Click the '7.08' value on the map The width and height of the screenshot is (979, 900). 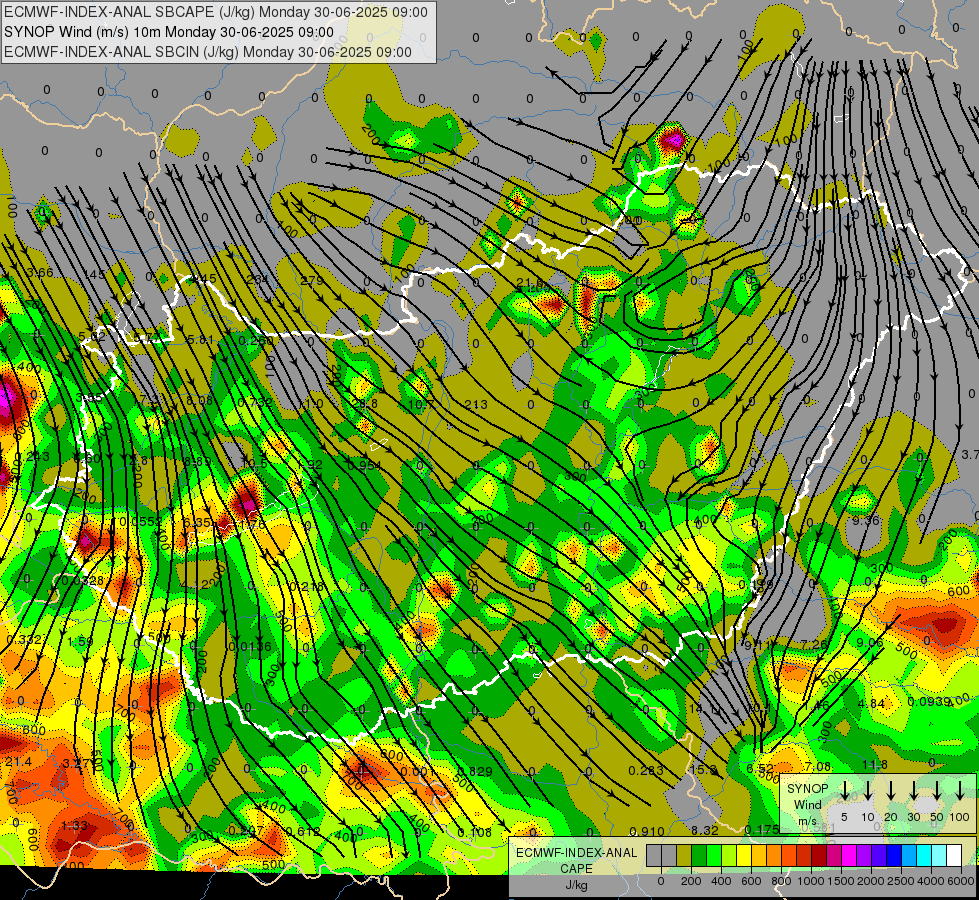[817, 766]
